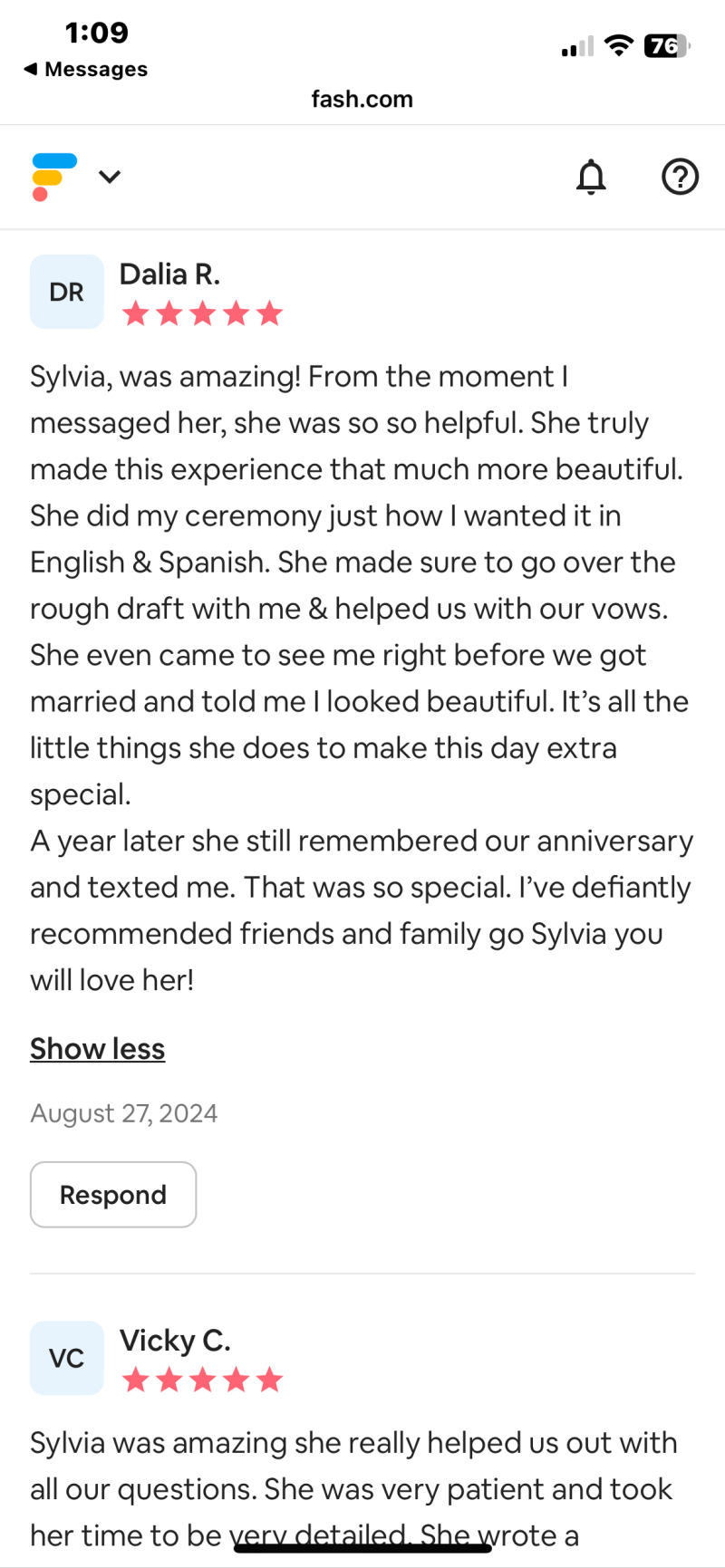Go back to Messages app
Viewport: 725px width, 1568px height.
point(86,70)
